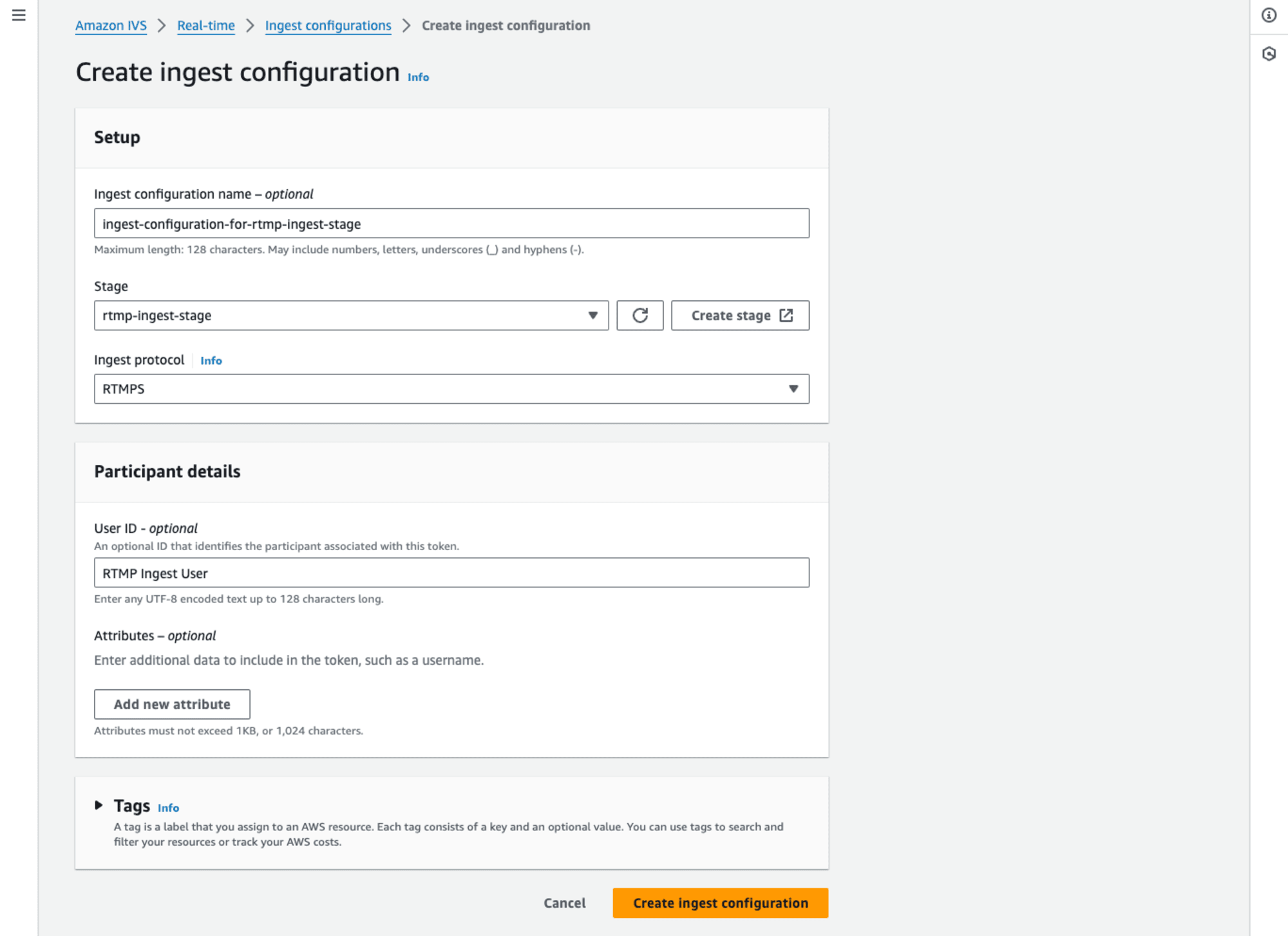Click 'Maximum length: 128 characters' hint text

tap(339, 249)
